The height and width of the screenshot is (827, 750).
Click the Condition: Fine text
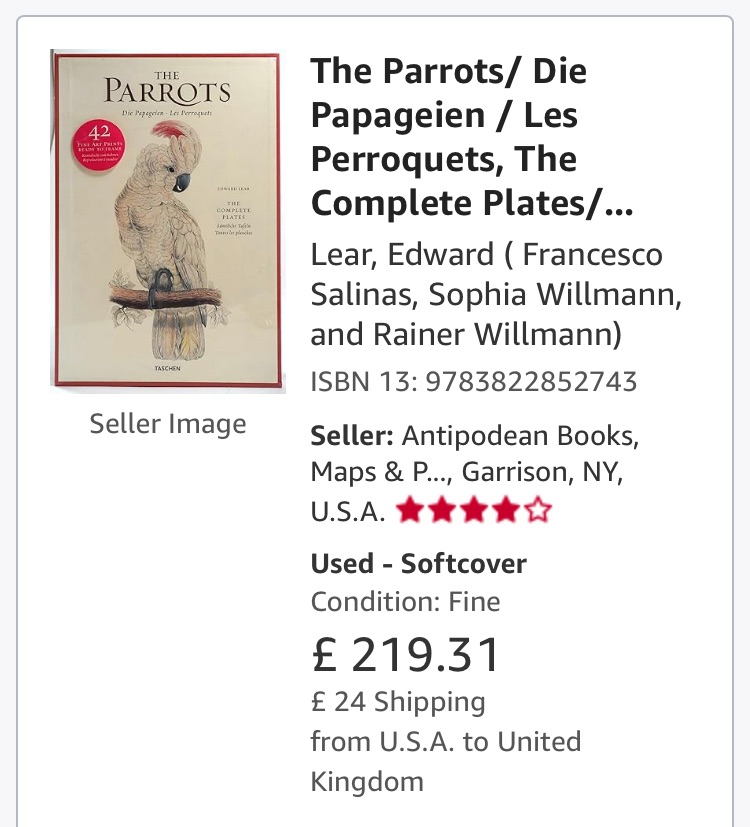point(405,601)
